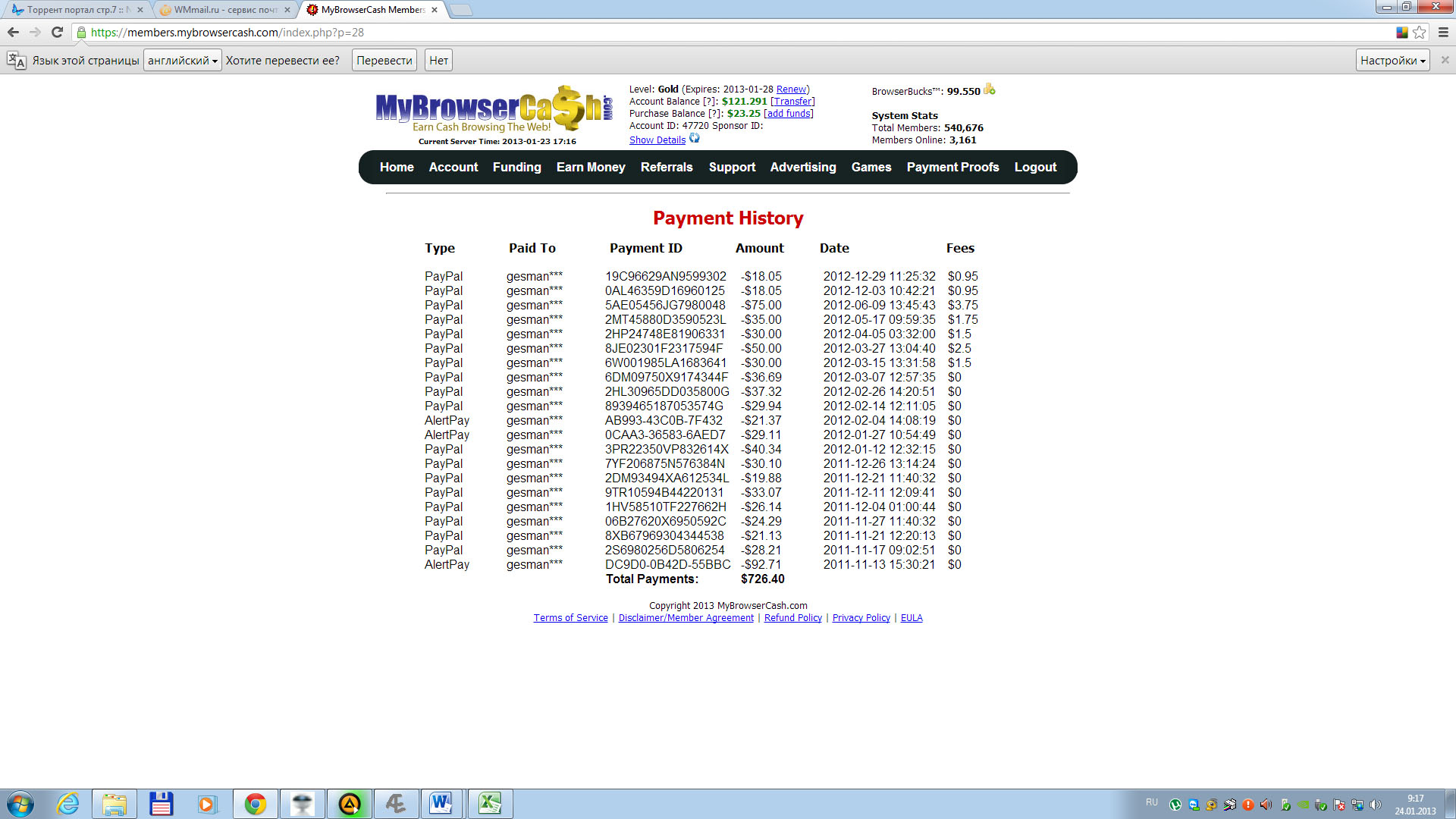Open the Advertising menu item
1456x819 pixels.
pyautogui.click(x=803, y=167)
